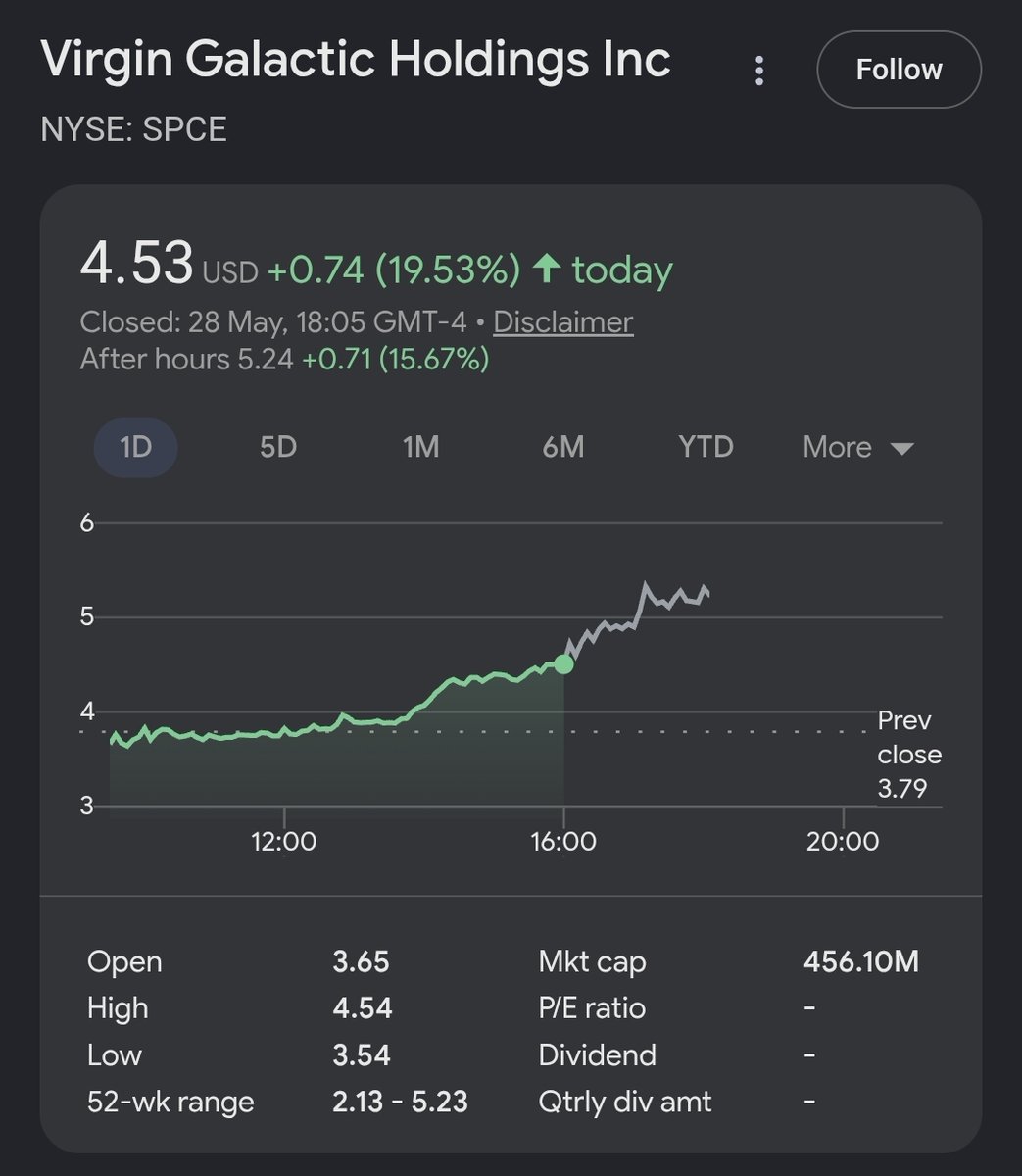Click the 12:00 time axis label
This screenshot has height=1176, width=1022.
284,841
